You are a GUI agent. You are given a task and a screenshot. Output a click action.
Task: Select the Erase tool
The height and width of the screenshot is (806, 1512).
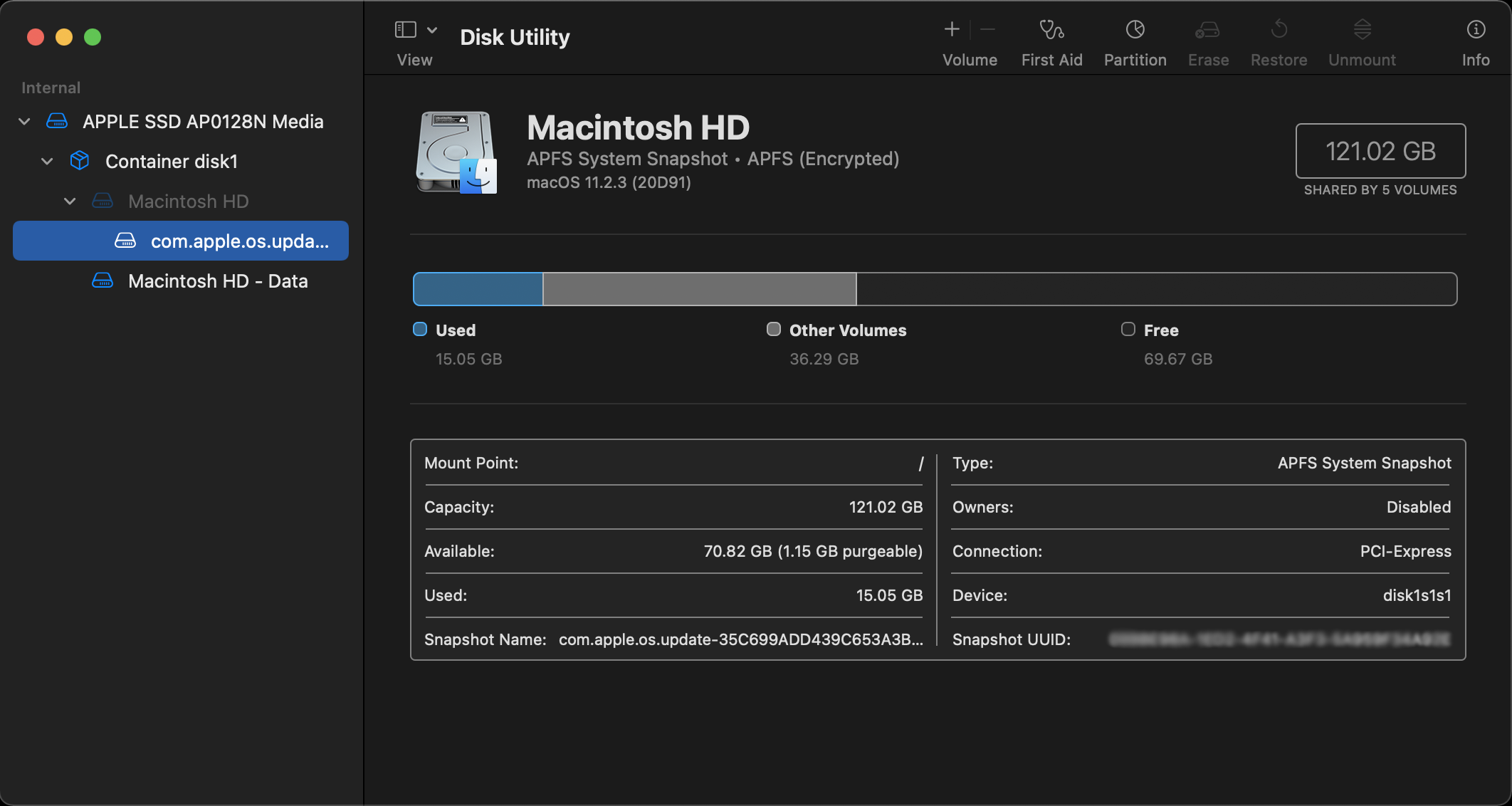1208,39
